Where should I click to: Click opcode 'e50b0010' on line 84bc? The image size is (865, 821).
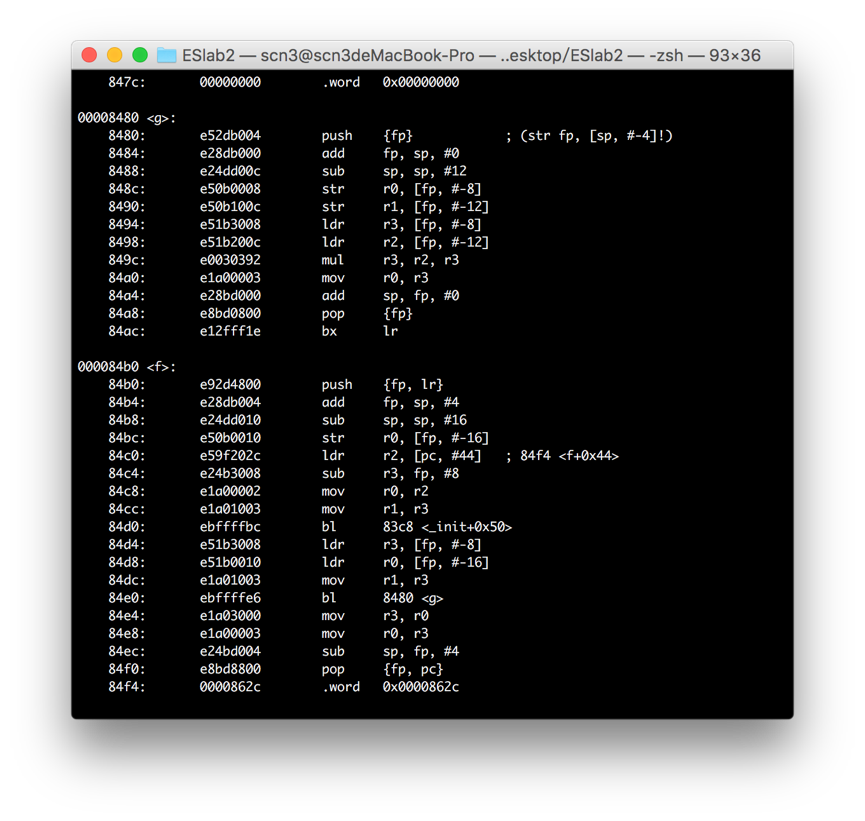230,438
